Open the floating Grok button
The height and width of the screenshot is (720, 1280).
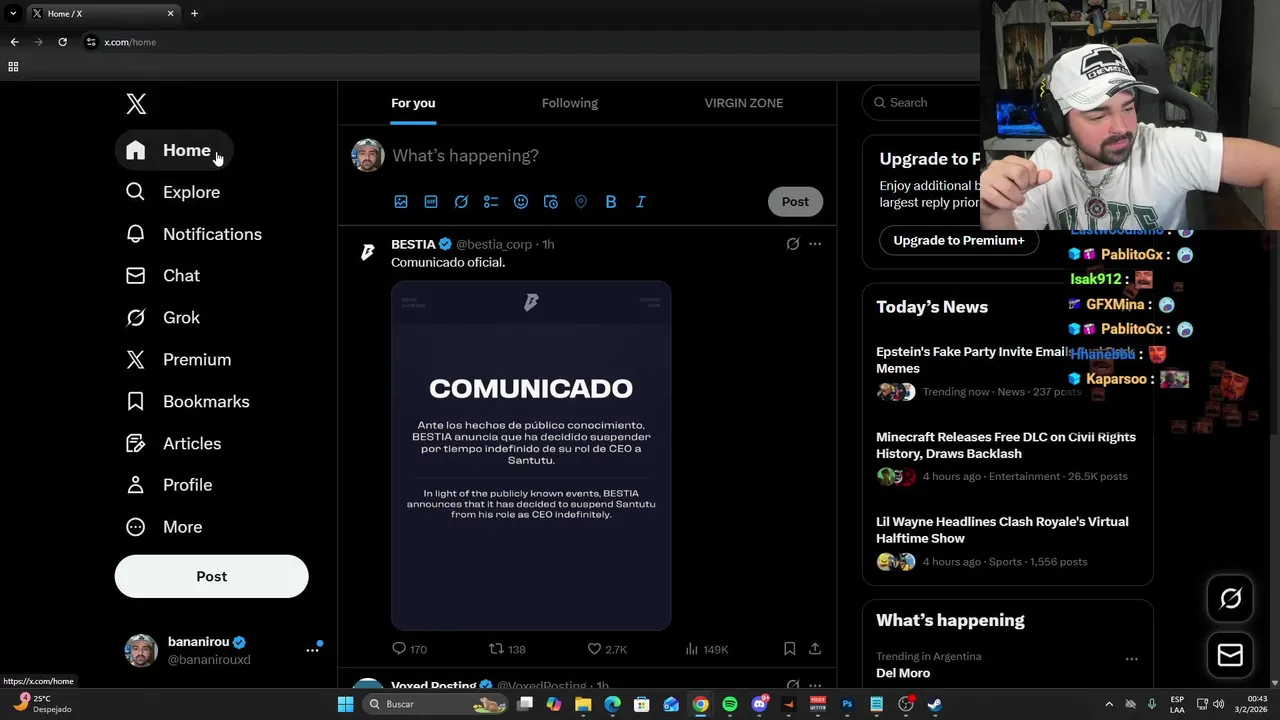pos(1230,598)
